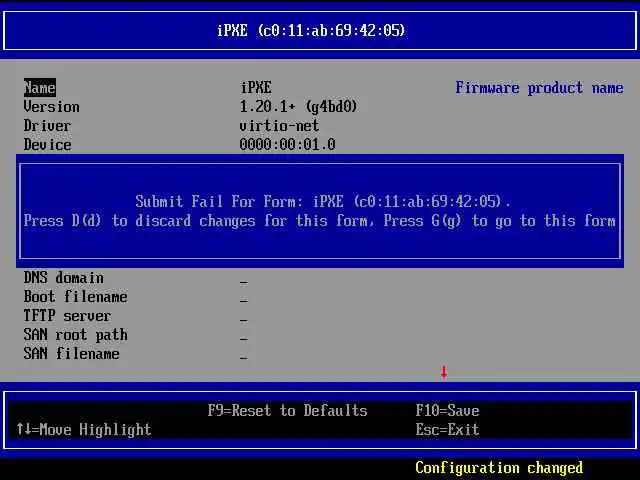Select the SAN root path setting
The height and width of the screenshot is (480, 640).
76,335
